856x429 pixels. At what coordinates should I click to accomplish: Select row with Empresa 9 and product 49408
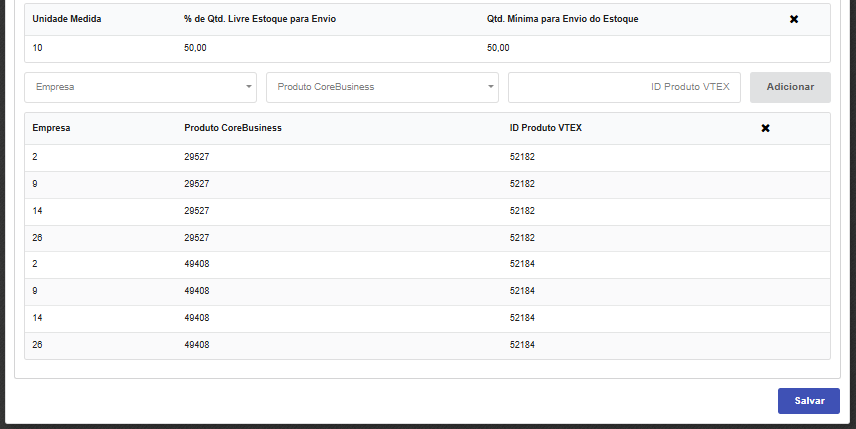[427, 291]
